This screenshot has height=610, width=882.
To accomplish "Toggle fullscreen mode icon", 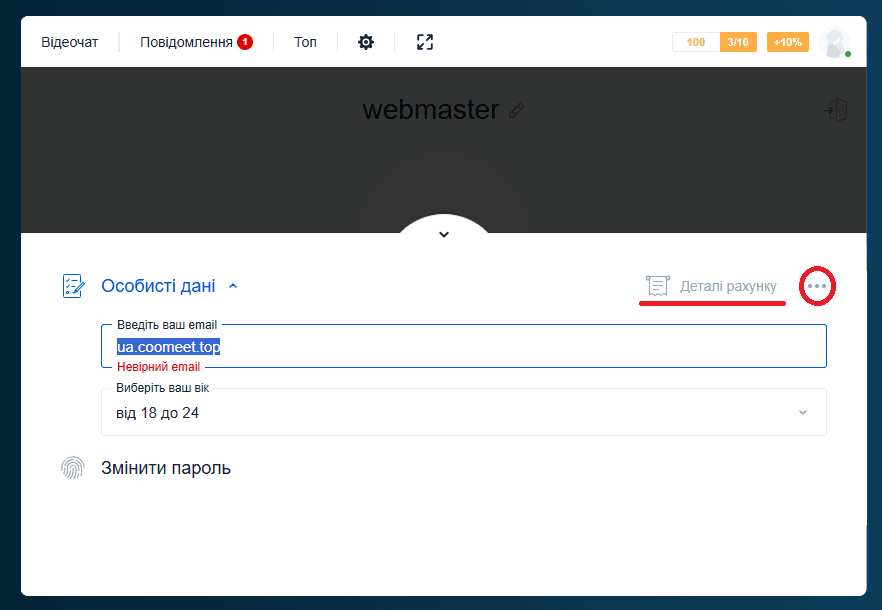I will tap(425, 42).
